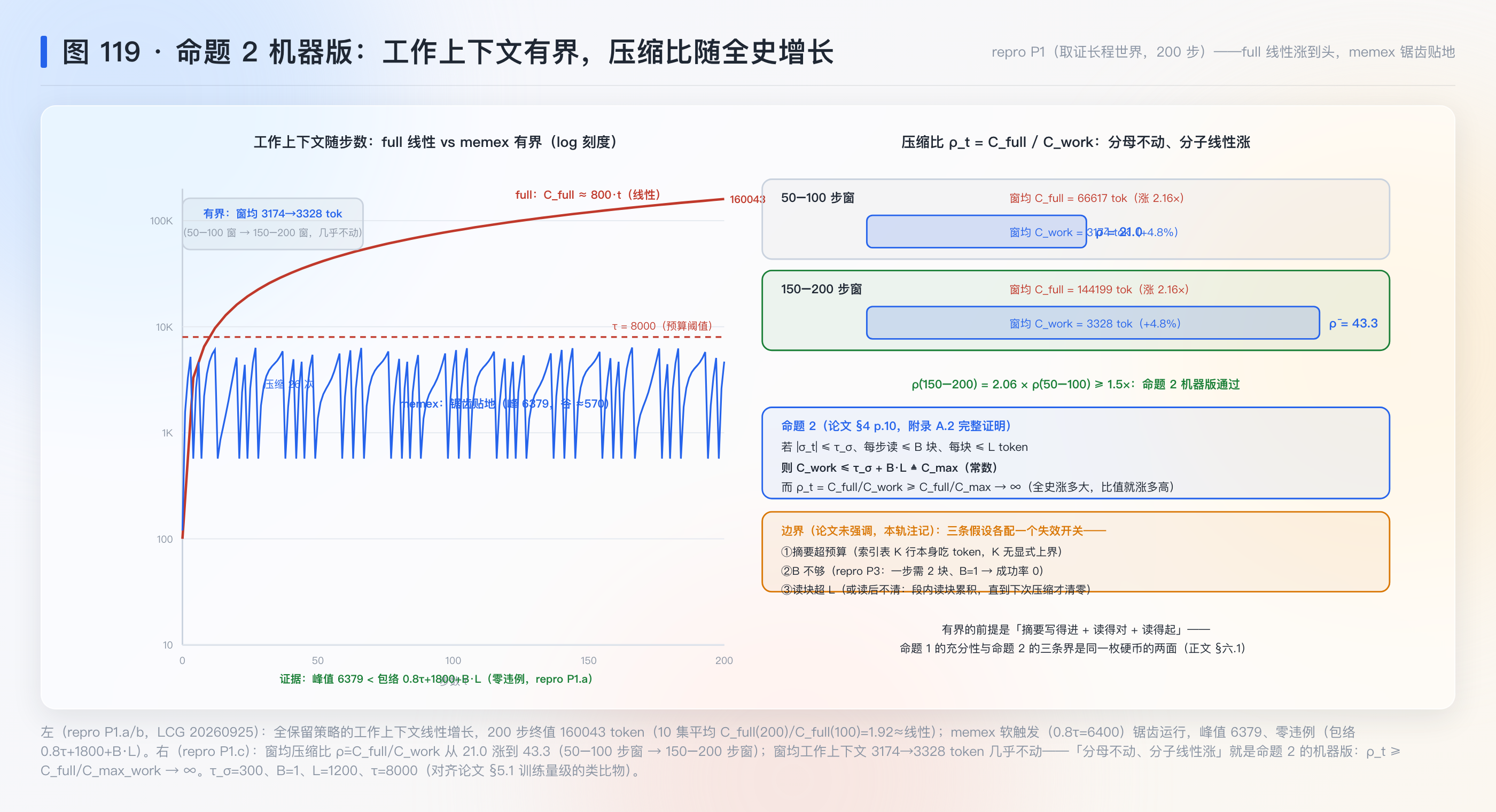Click the line '若 |σ_t| ≤ τ_σ、每步读 ≤ B 块、每块 ≤ L token'

coord(904,447)
